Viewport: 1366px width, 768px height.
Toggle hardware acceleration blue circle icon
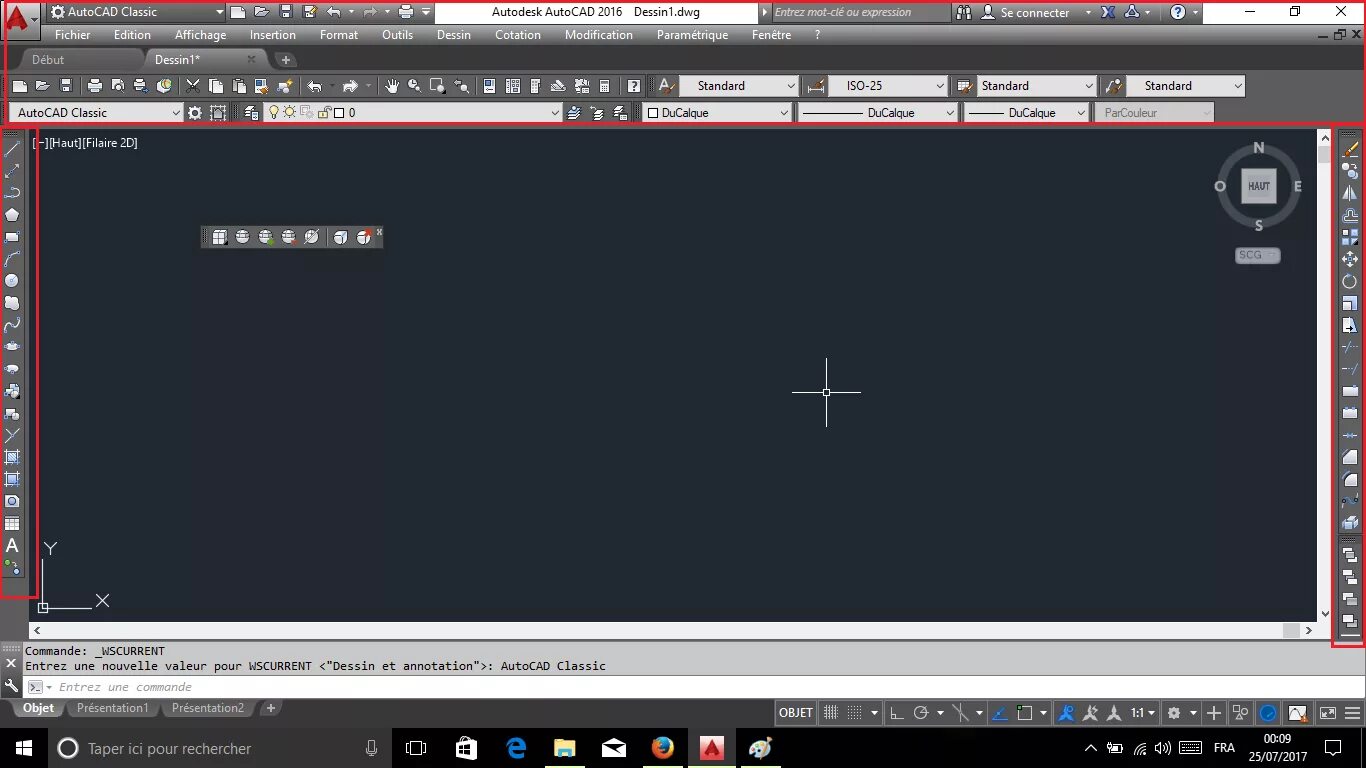pyautogui.click(x=1268, y=713)
